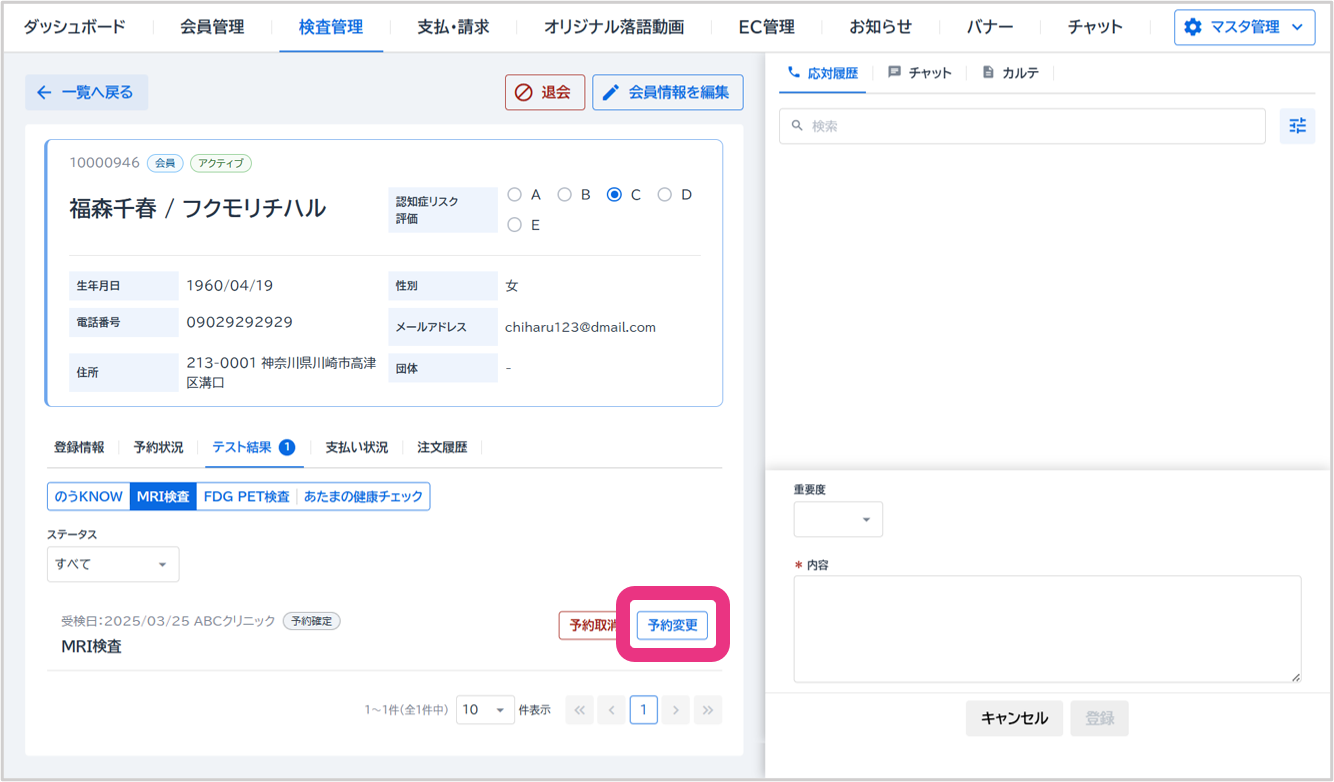Return to list with 一覧へ戻る
Image resolution: width=1334 pixels, height=782 pixels.
(x=86, y=92)
